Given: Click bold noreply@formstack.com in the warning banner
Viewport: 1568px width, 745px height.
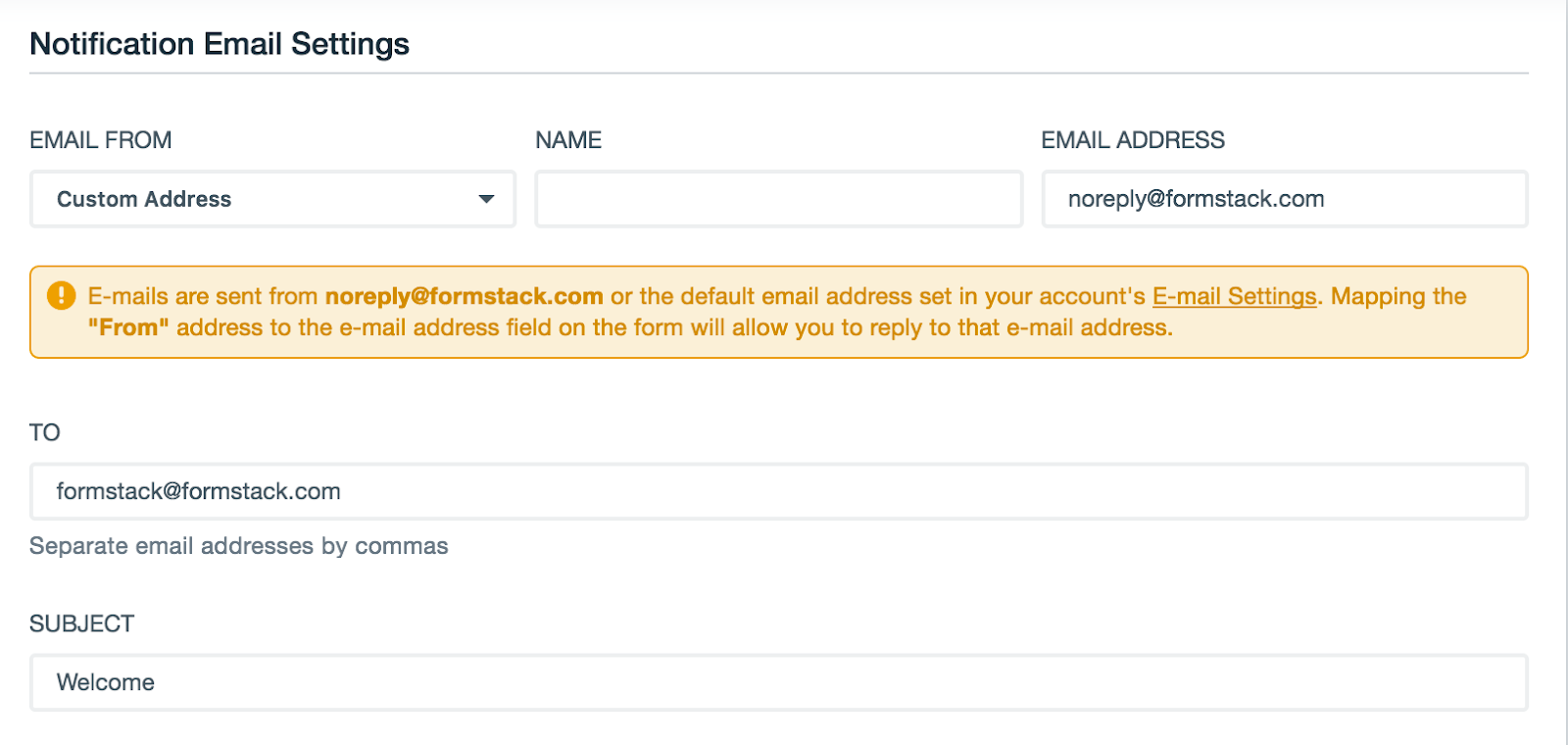Looking at the screenshot, I should pyautogui.click(x=464, y=296).
